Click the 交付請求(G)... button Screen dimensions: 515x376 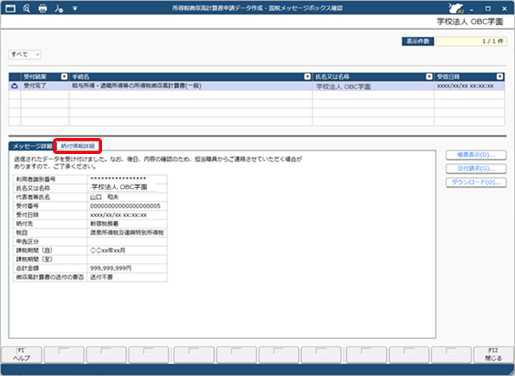[476, 169]
